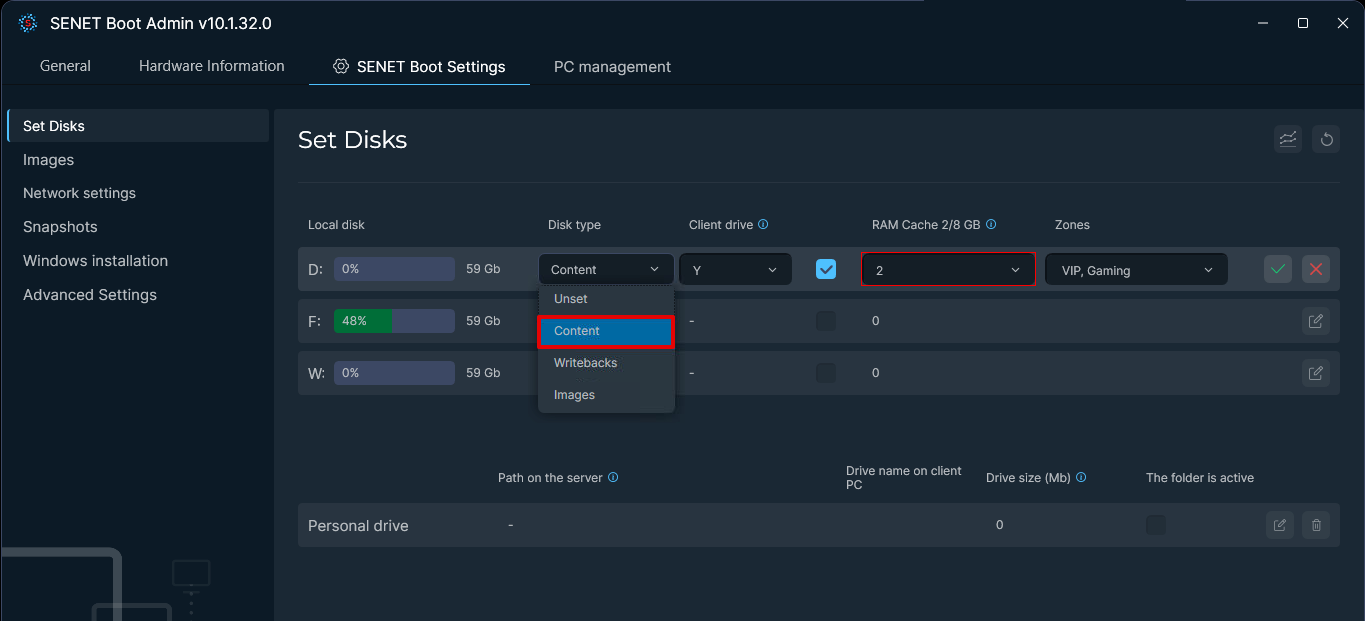Click the RAM Cache info icon
The height and width of the screenshot is (621, 1365).
coord(991,224)
